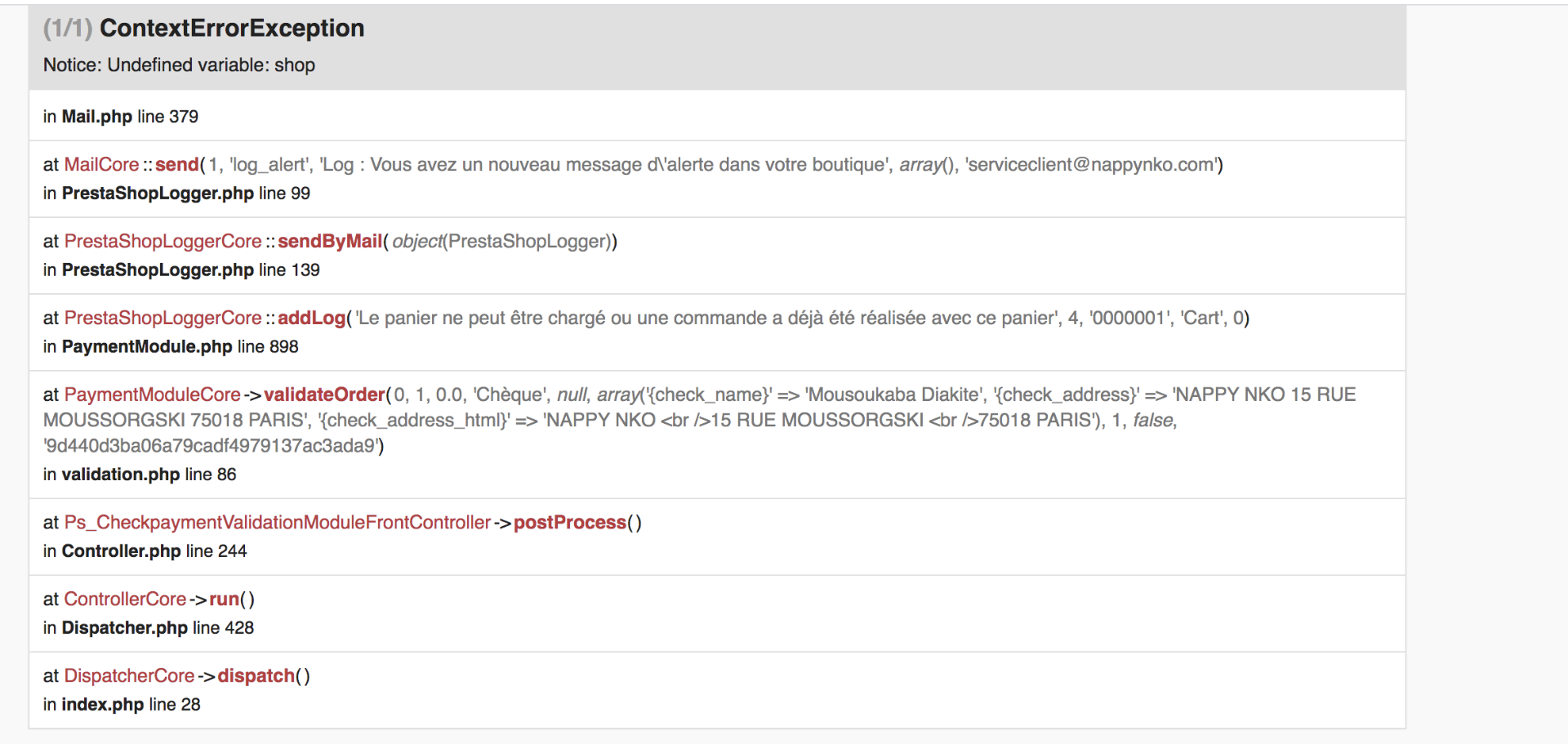This screenshot has height=744, width=1568.
Task: Click the PaymentModule.php file name
Action: point(147,347)
